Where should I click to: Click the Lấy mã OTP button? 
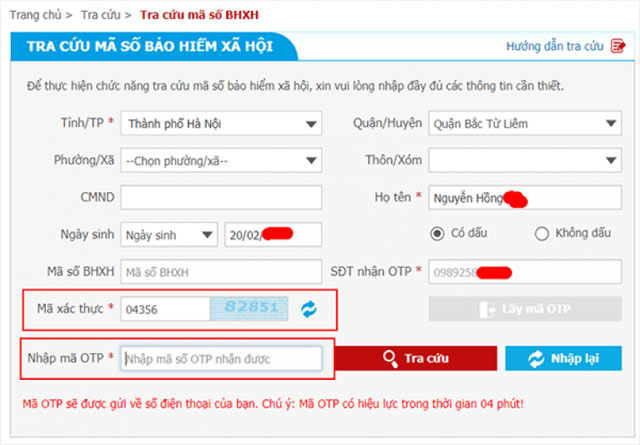(525, 309)
